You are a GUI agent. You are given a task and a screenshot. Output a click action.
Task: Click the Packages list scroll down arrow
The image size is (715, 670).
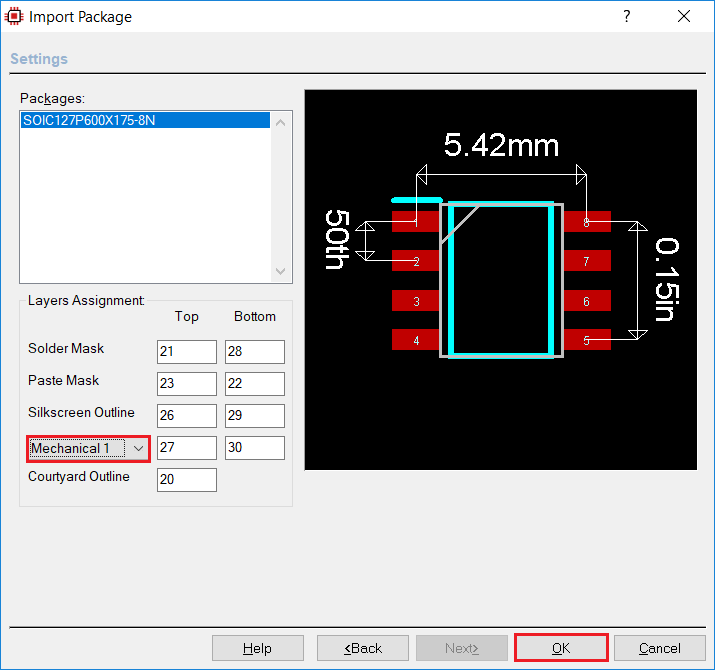280,271
